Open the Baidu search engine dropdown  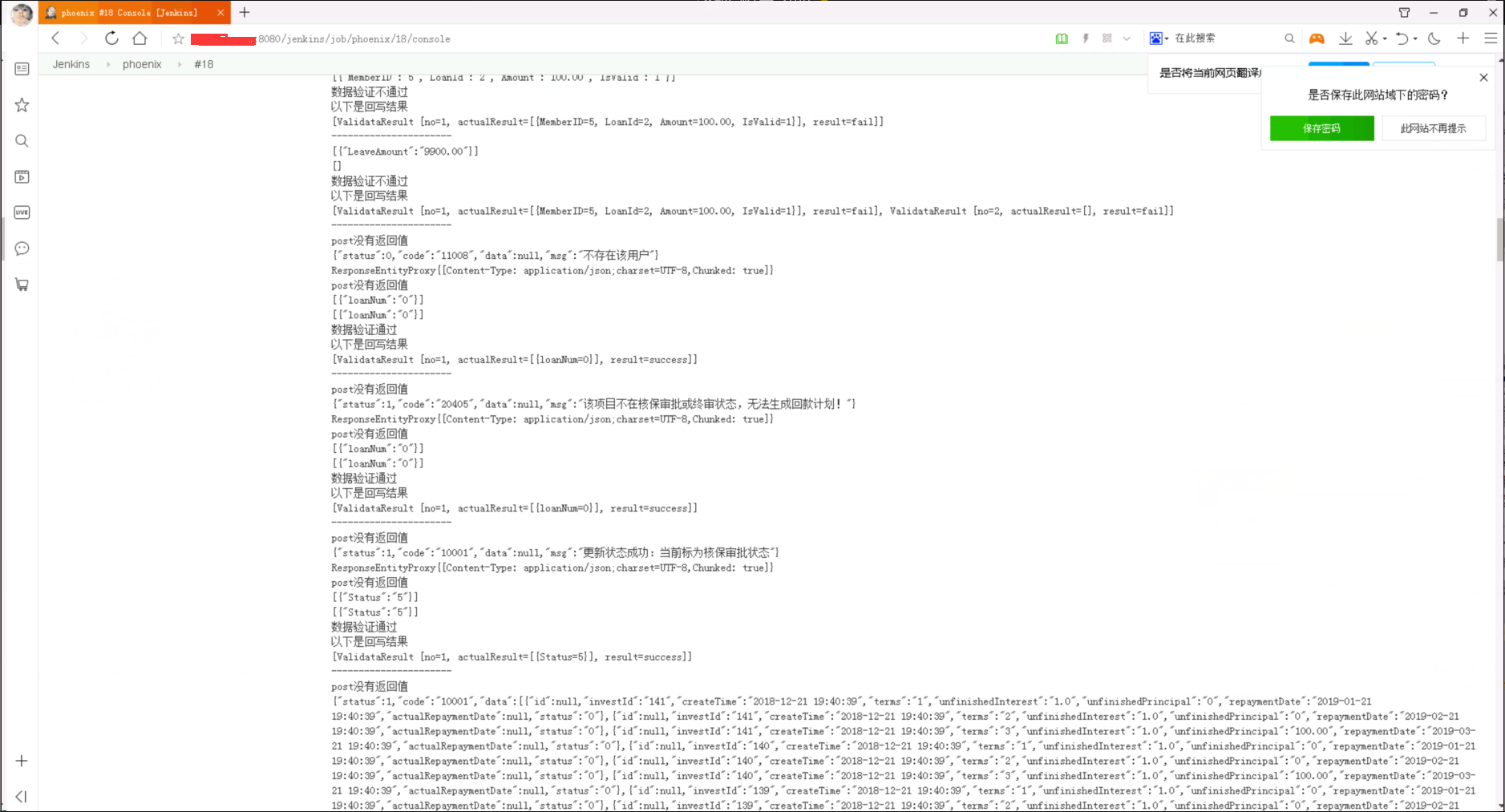tap(1159, 38)
